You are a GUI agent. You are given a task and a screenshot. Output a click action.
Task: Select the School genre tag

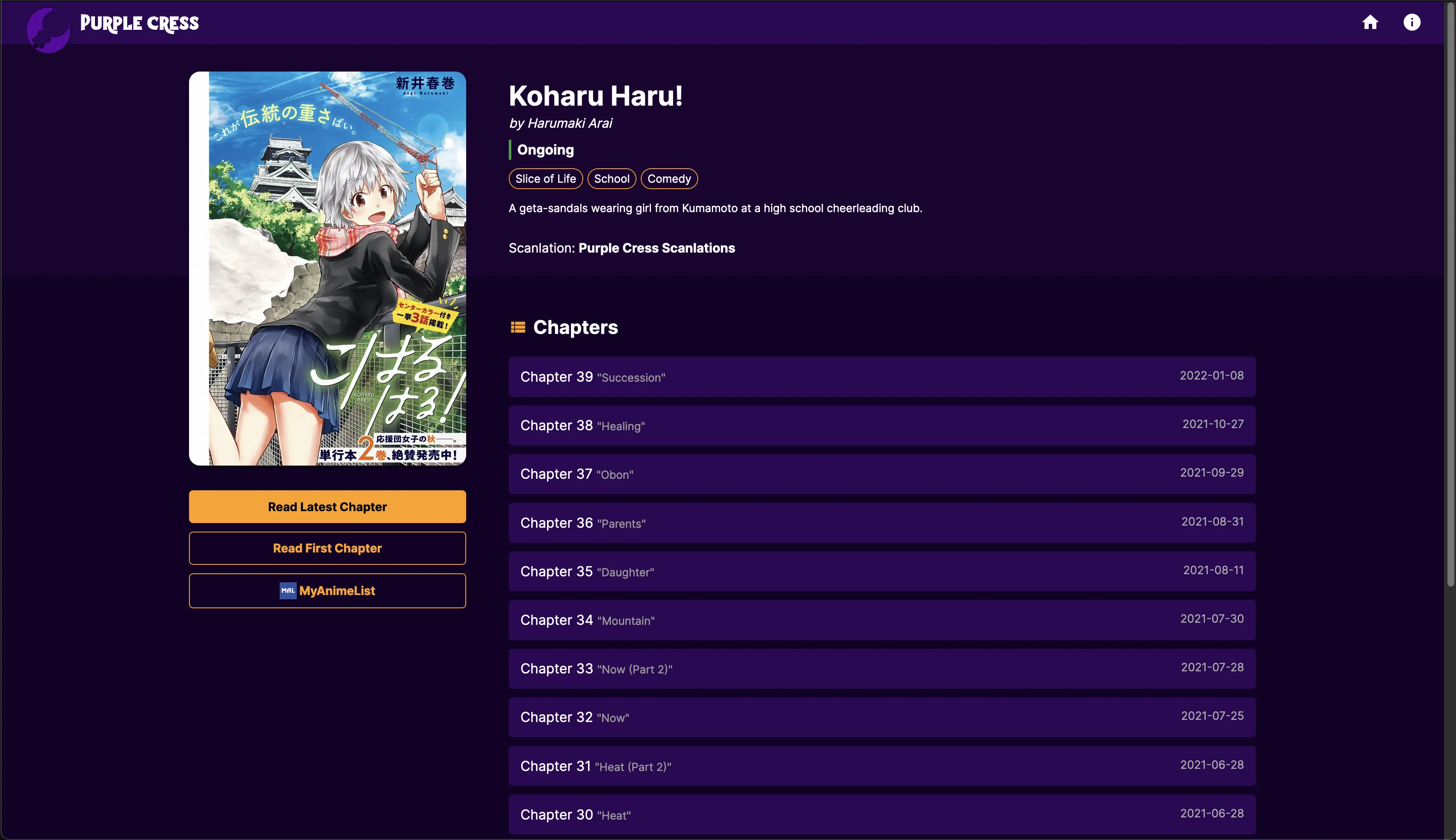611,179
